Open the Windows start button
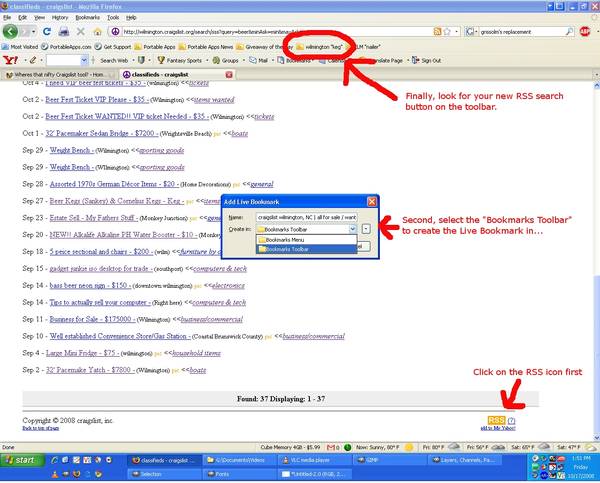 point(22,460)
